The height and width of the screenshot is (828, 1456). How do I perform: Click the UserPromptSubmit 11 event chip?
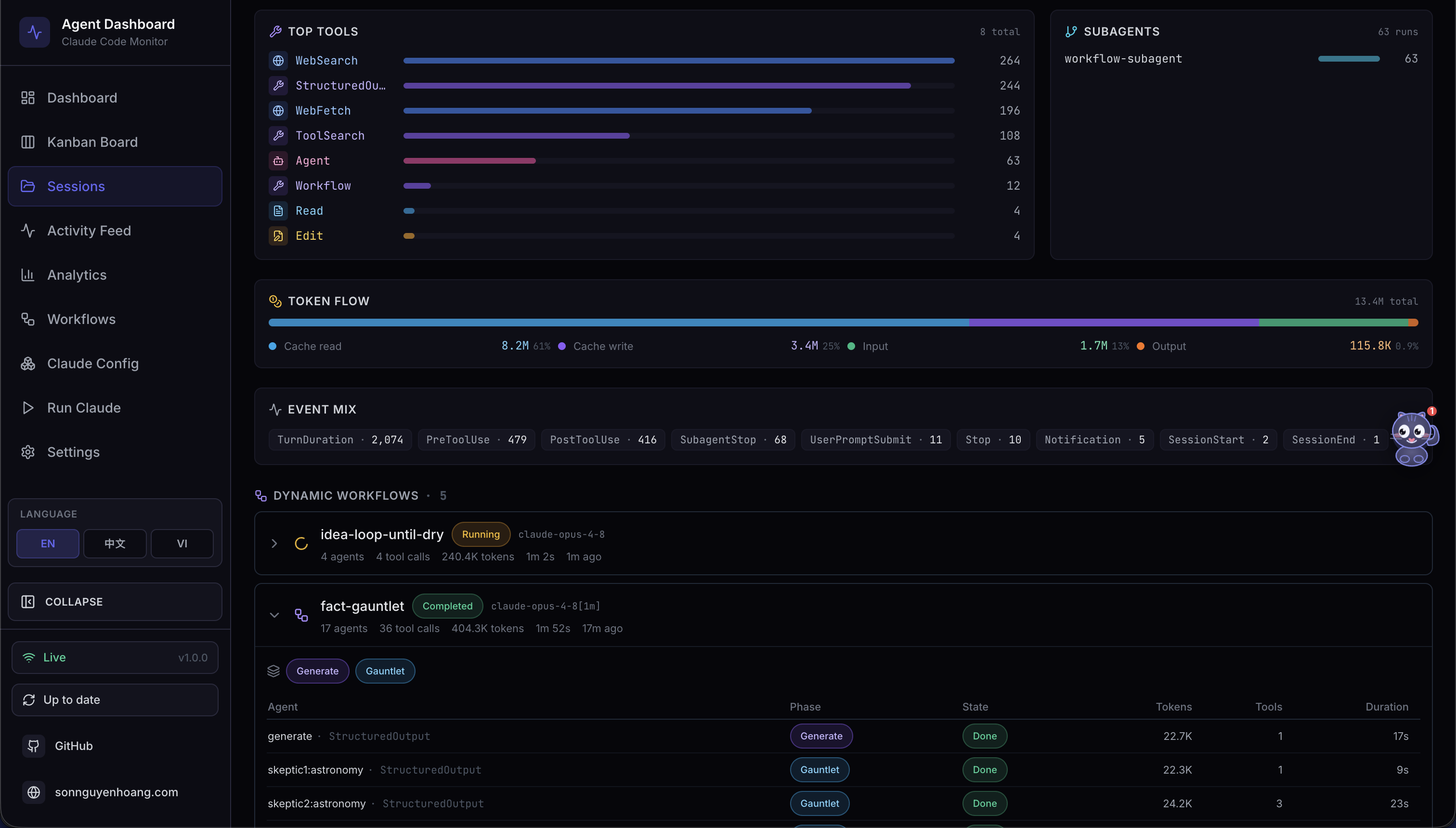point(876,440)
